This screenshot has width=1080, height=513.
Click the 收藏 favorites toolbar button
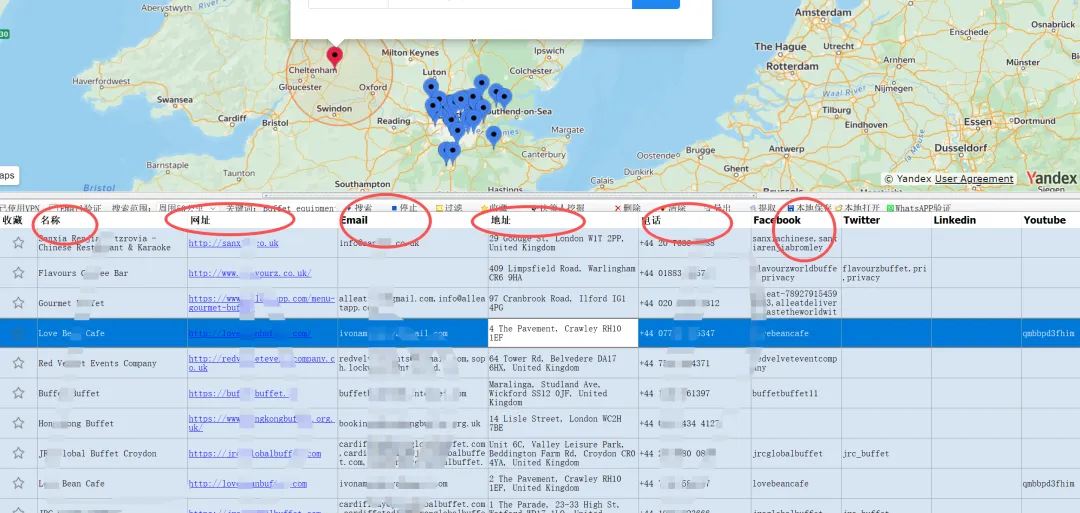tap(494, 207)
